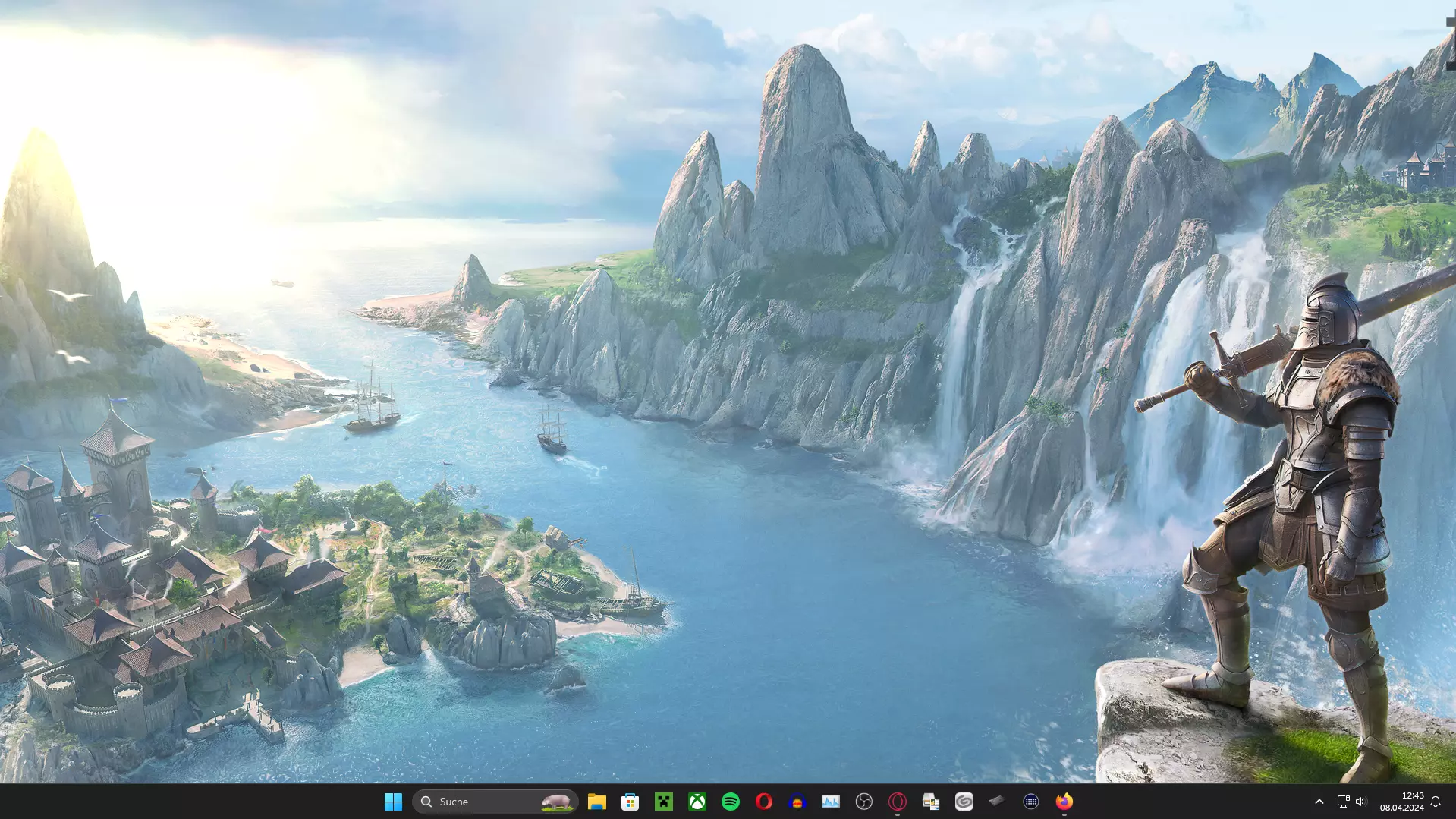Open the dark grey slab-shaped app icon
Viewport: 1456px width, 819px height.
point(998,802)
